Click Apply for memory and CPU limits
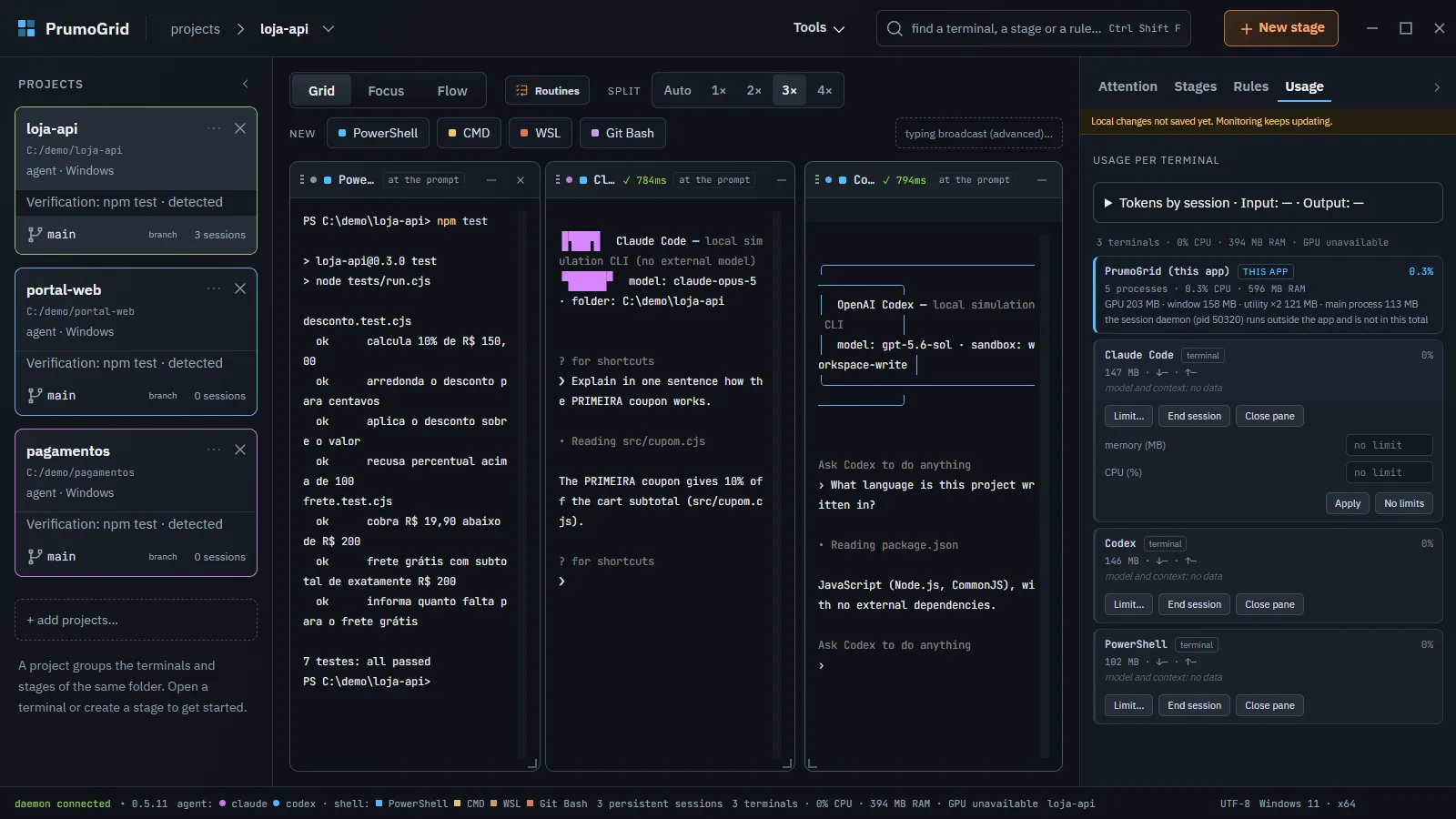The height and width of the screenshot is (819, 1456). coord(1347,503)
